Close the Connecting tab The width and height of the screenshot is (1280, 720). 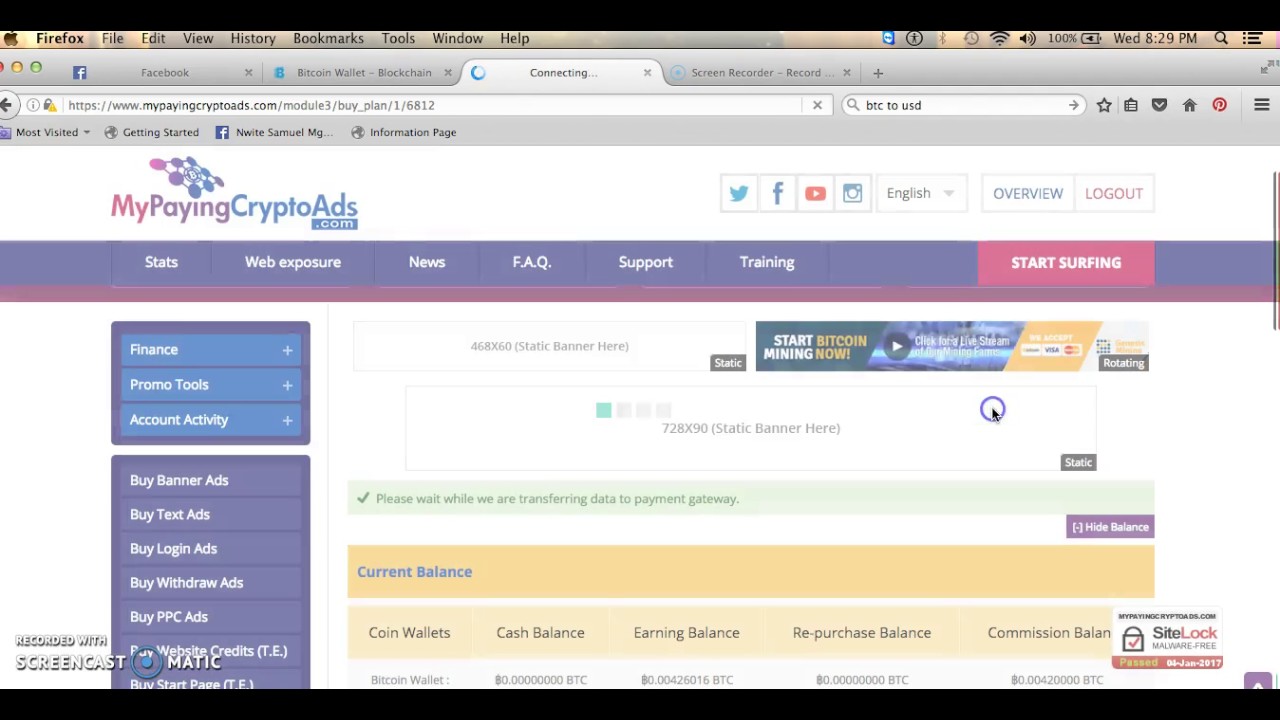click(x=647, y=72)
